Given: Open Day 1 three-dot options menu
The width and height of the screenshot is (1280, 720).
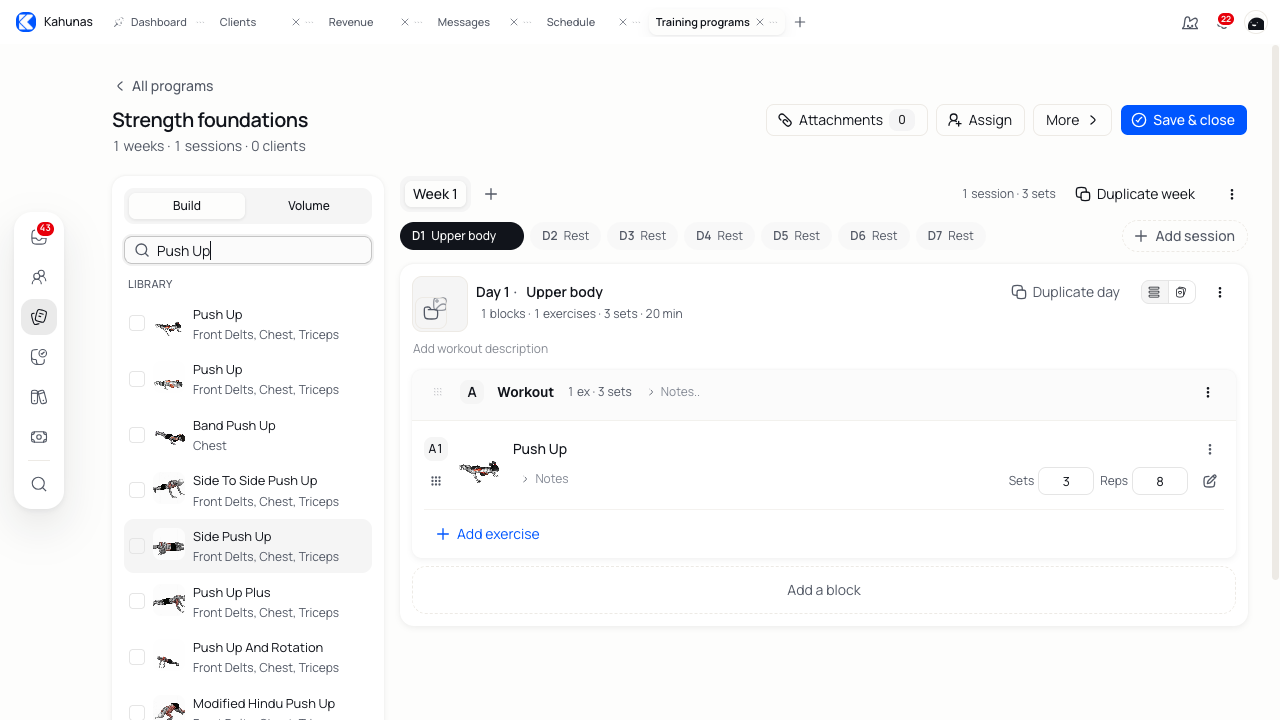Looking at the screenshot, I should pyautogui.click(x=1220, y=292).
